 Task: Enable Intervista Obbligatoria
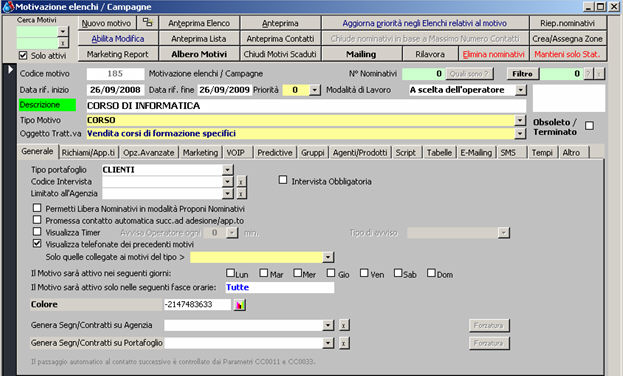click(x=283, y=180)
